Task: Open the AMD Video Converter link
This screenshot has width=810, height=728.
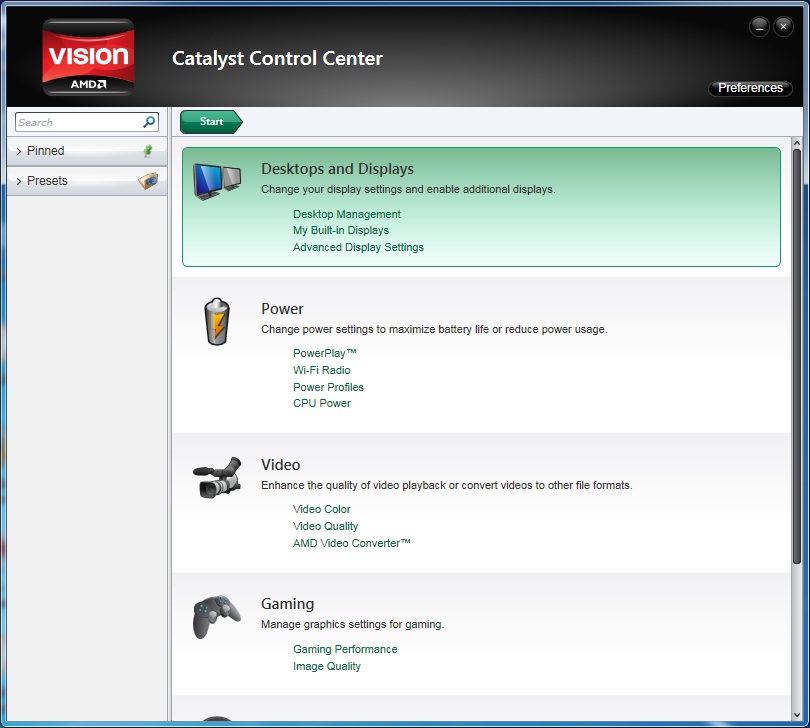Action: tap(351, 543)
